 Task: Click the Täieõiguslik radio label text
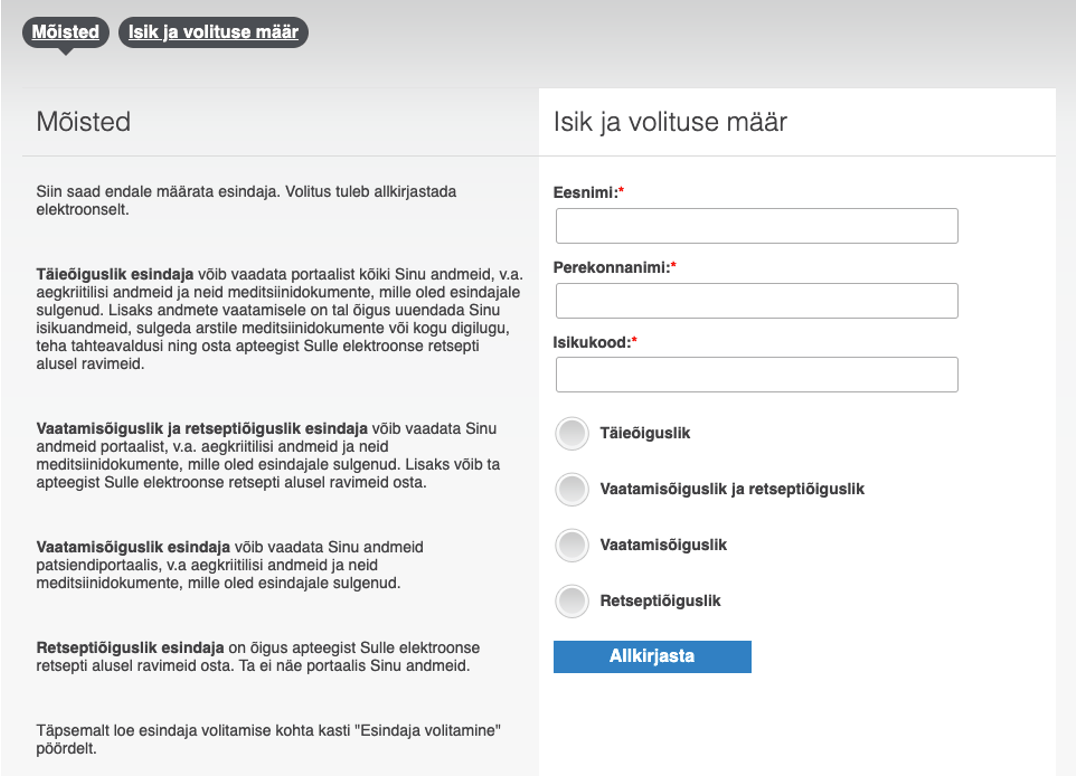(645, 433)
